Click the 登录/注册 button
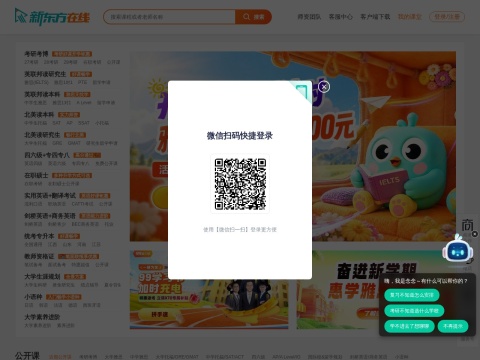Viewport: 480px width, 360px height. pos(447,17)
